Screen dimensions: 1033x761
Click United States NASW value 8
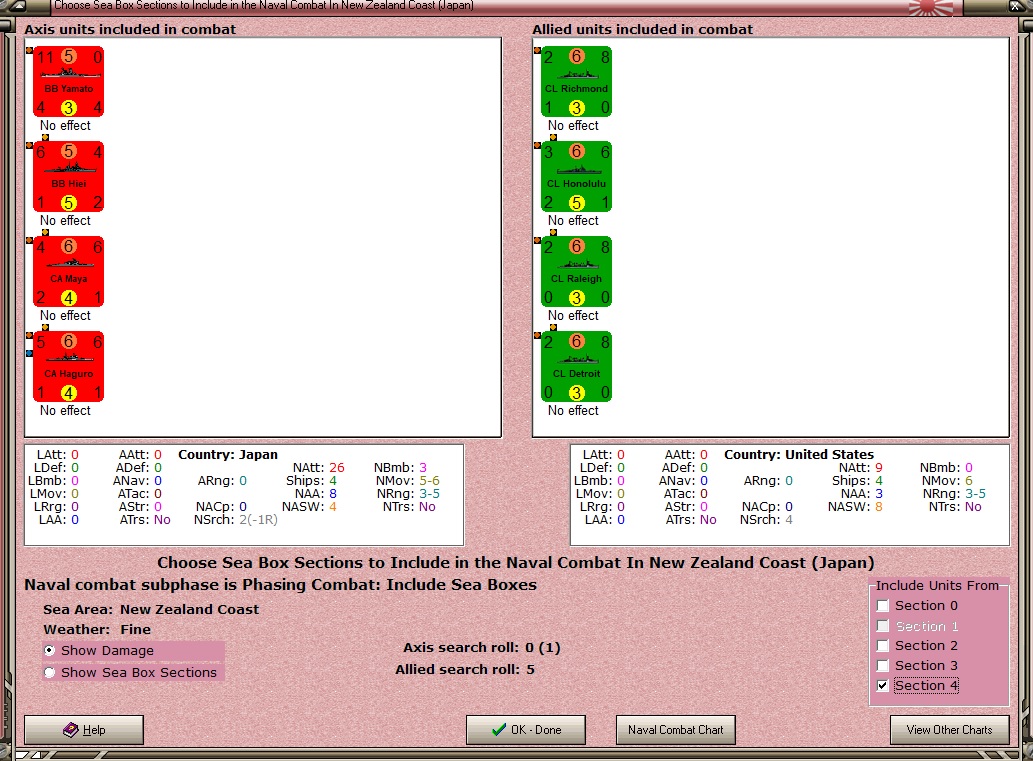[x=879, y=507]
